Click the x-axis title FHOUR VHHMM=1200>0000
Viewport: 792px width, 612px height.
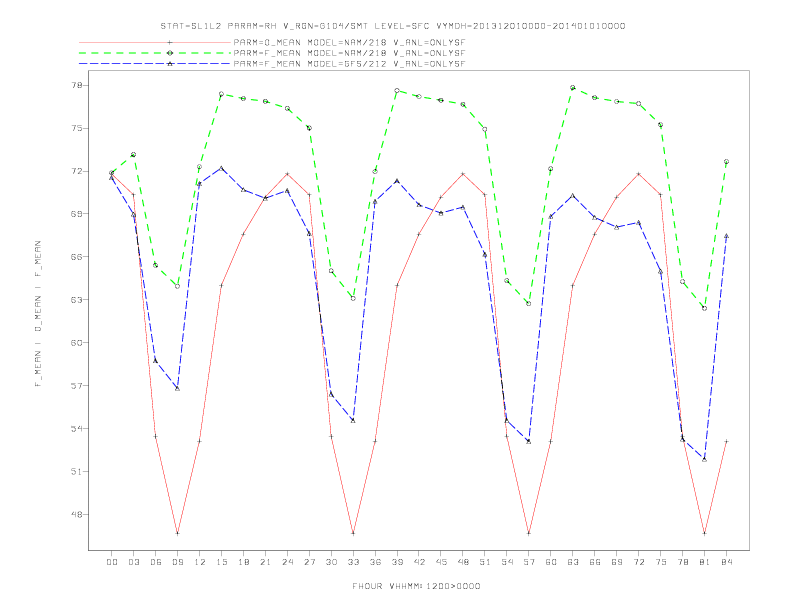(416, 586)
